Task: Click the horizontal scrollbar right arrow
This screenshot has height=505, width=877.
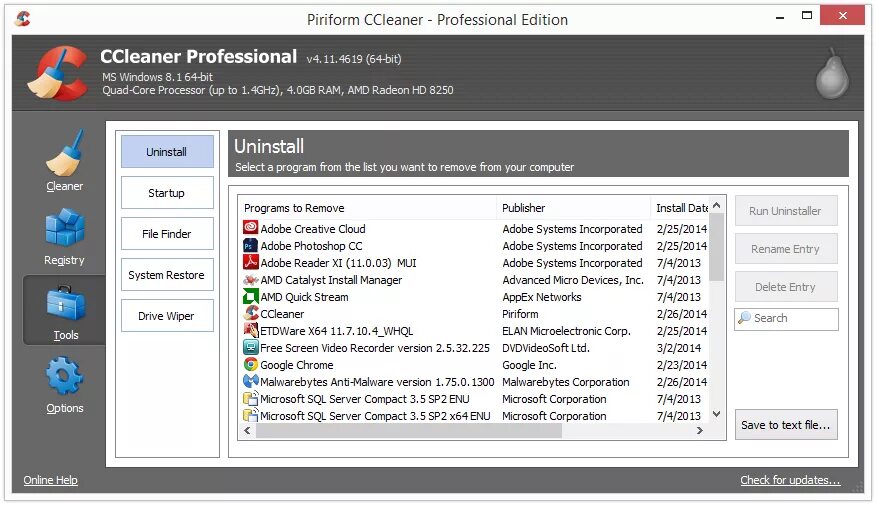Action: pyautogui.click(x=700, y=431)
